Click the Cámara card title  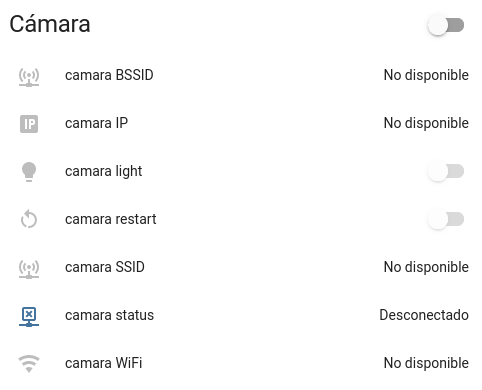tap(50, 24)
